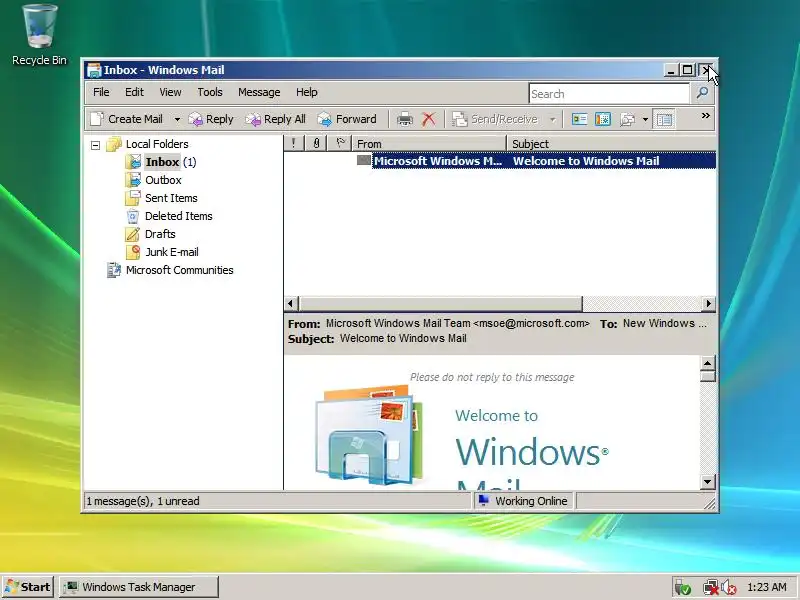Select Microsoft Communities in the folder list
Screen dimensions: 800x600
(x=180, y=270)
